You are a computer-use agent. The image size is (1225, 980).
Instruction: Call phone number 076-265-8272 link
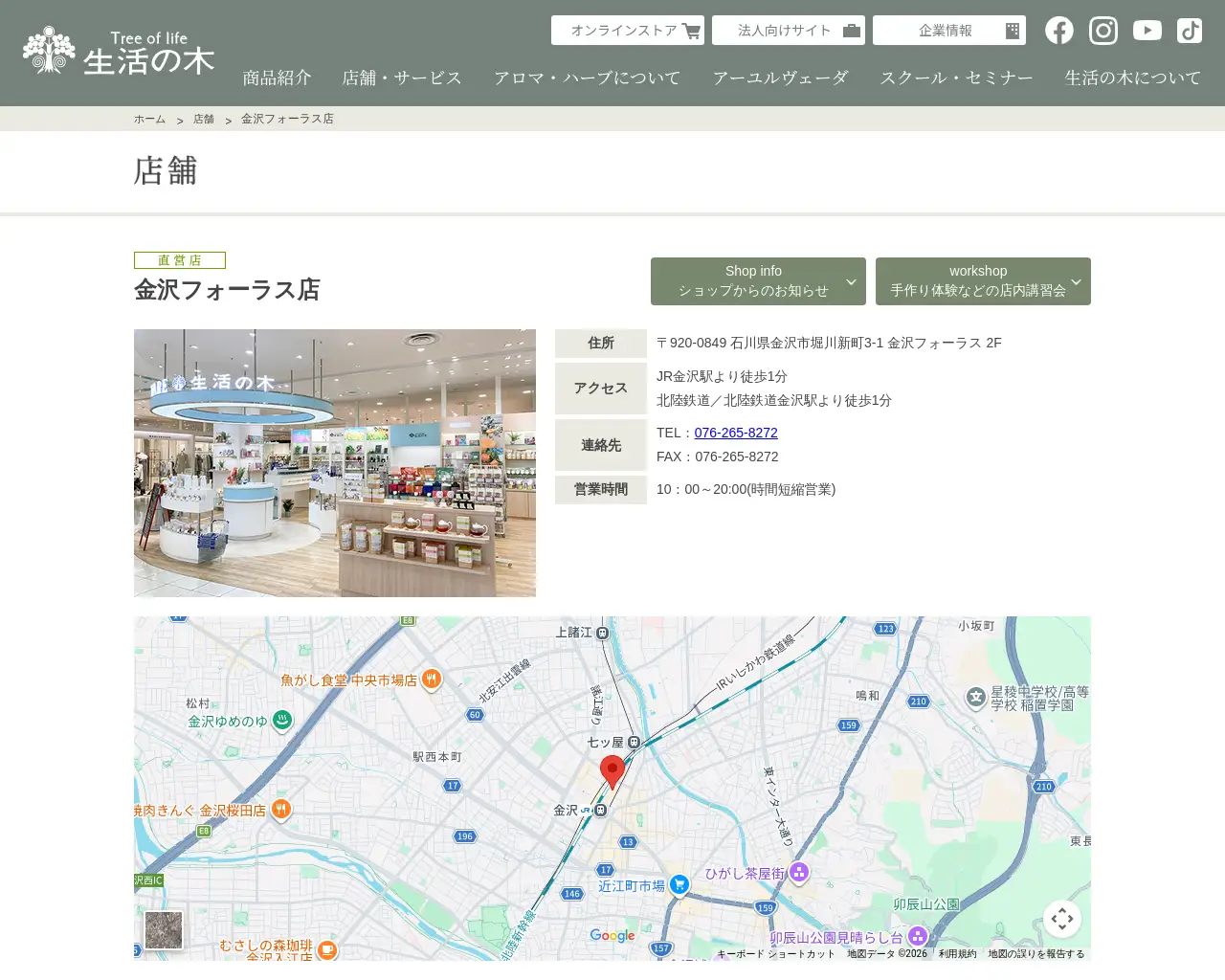[736, 433]
